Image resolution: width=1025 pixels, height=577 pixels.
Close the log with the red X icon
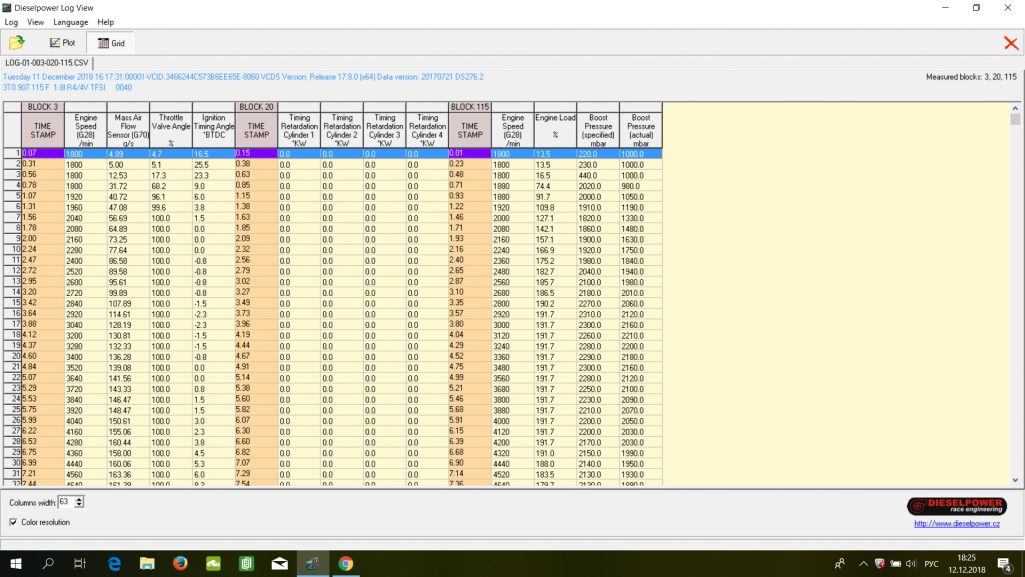(x=1011, y=43)
